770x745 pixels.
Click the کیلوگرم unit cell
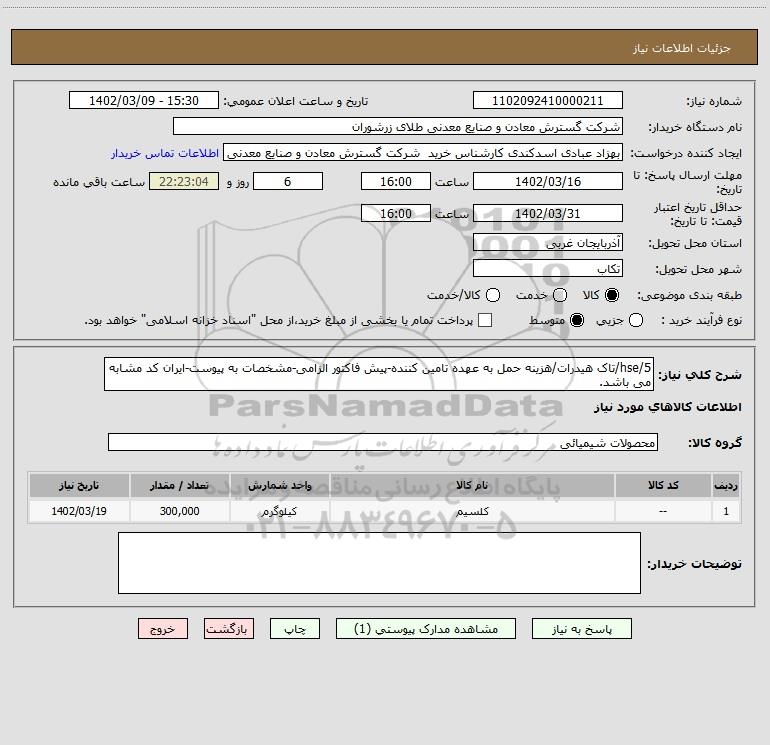tap(279, 511)
